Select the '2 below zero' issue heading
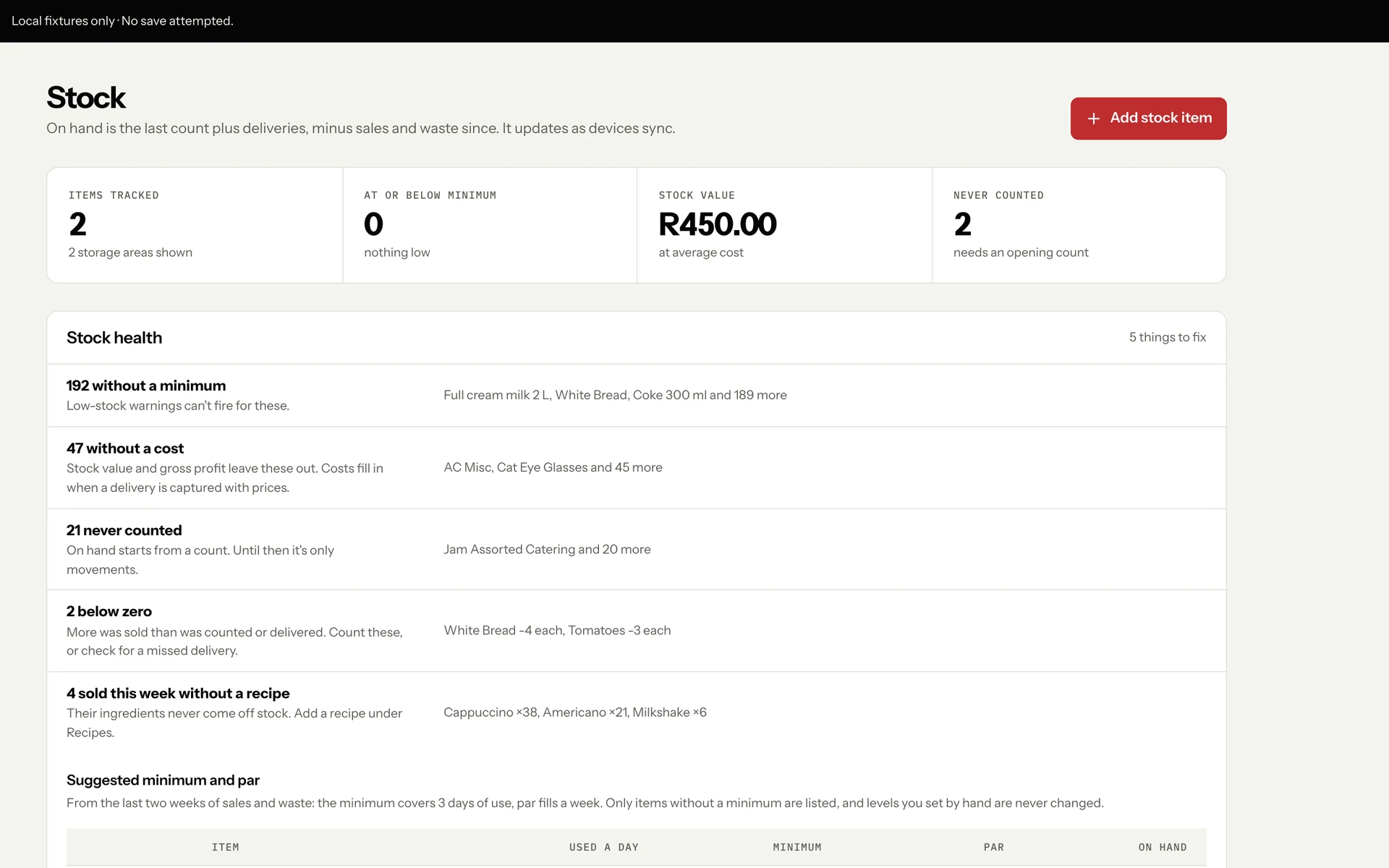 click(109, 611)
